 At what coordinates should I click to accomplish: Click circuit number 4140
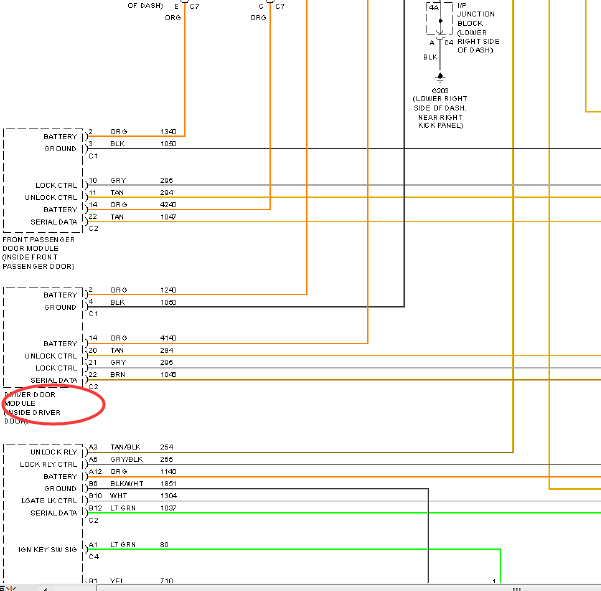[x=168, y=338]
